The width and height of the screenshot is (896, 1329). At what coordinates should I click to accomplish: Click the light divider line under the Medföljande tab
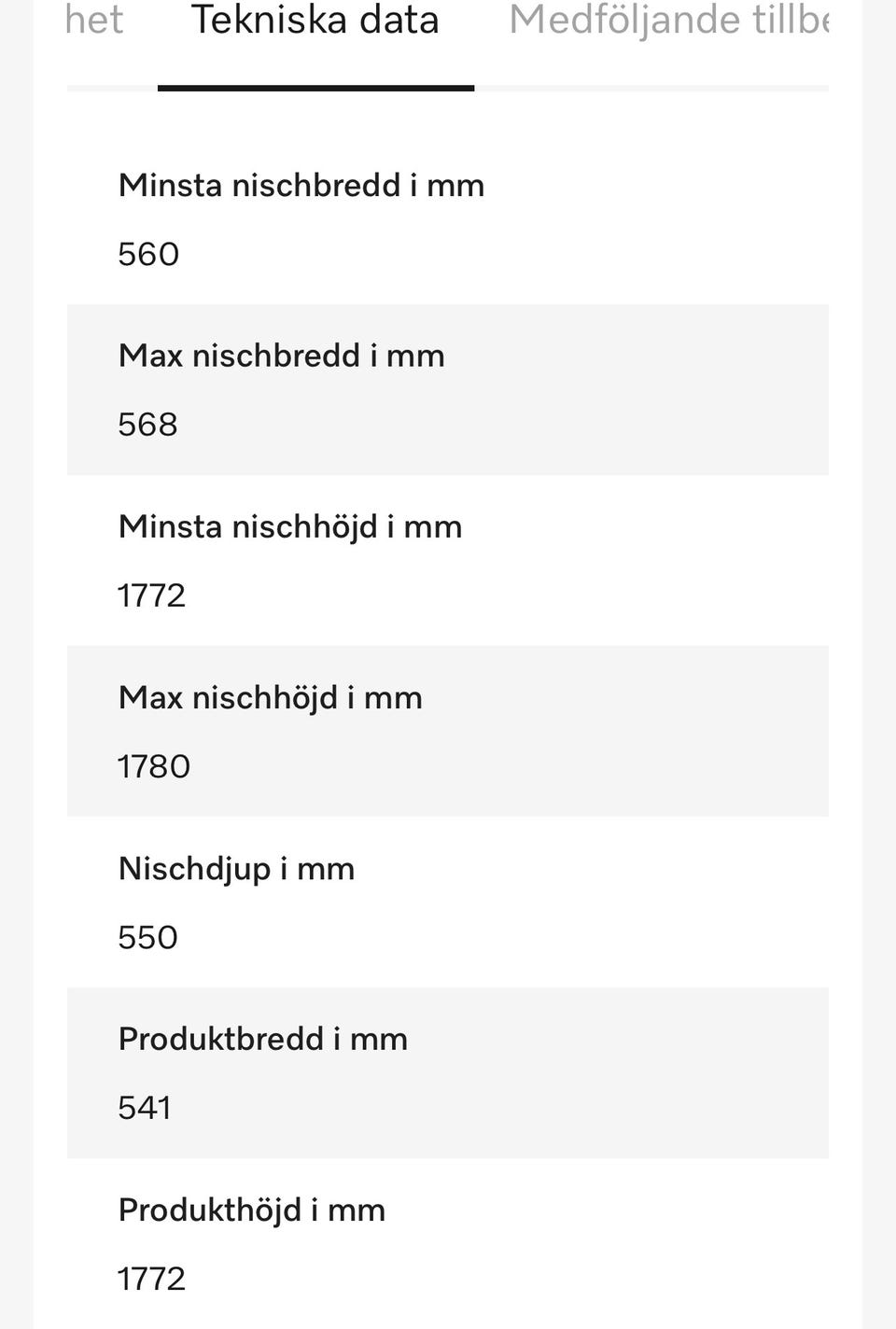pos(651,88)
